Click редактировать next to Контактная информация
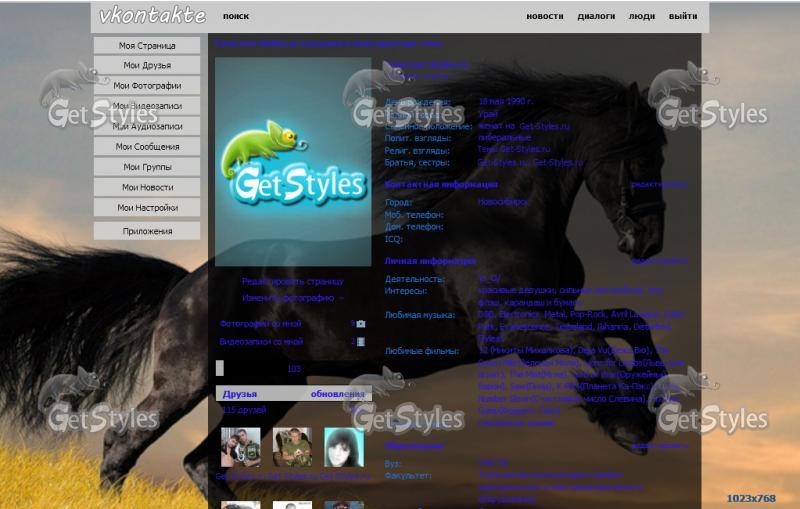Viewport: 800px width, 509px height. 659,185
